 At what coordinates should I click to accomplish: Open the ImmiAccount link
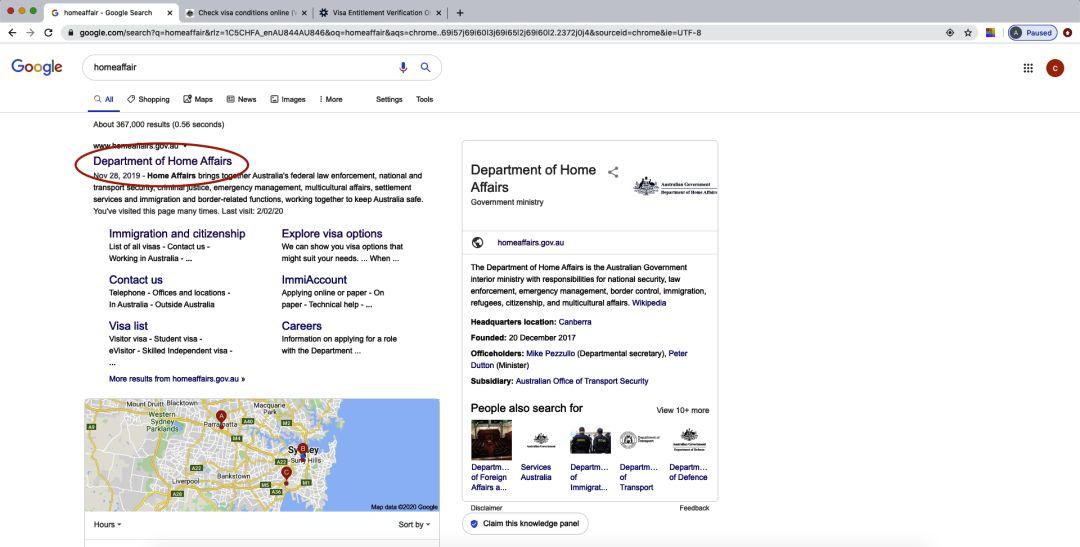point(314,280)
